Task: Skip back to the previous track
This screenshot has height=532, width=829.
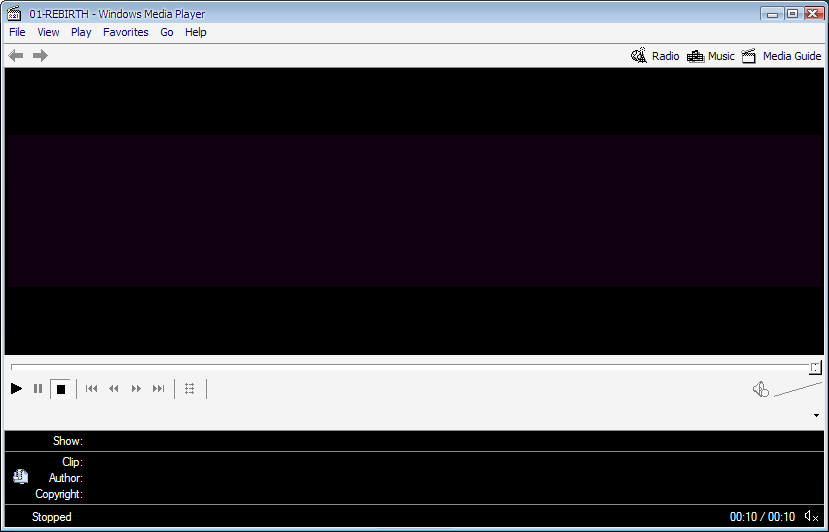Action: tap(91, 389)
